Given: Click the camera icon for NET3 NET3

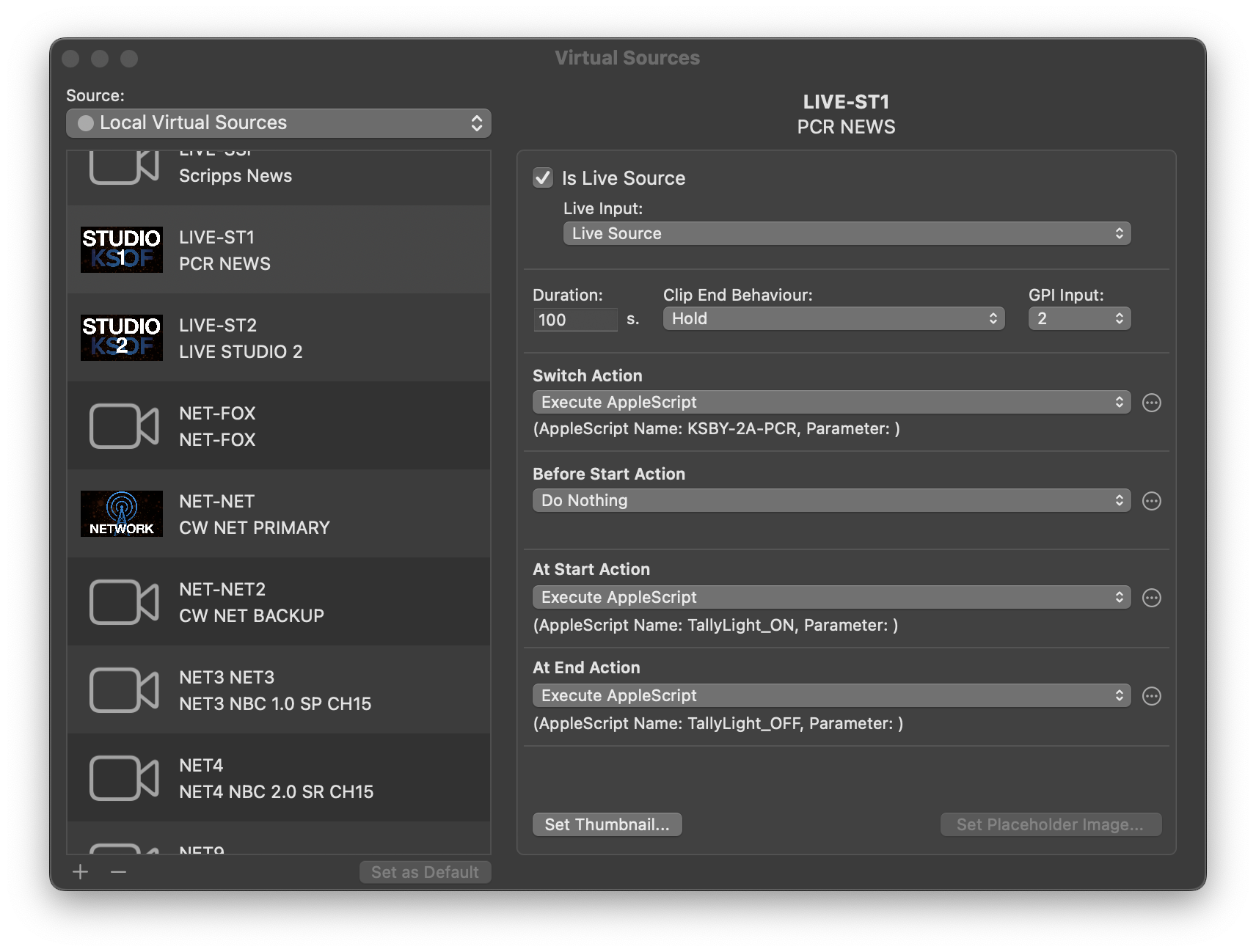Looking at the screenshot, I should point(124,689).
